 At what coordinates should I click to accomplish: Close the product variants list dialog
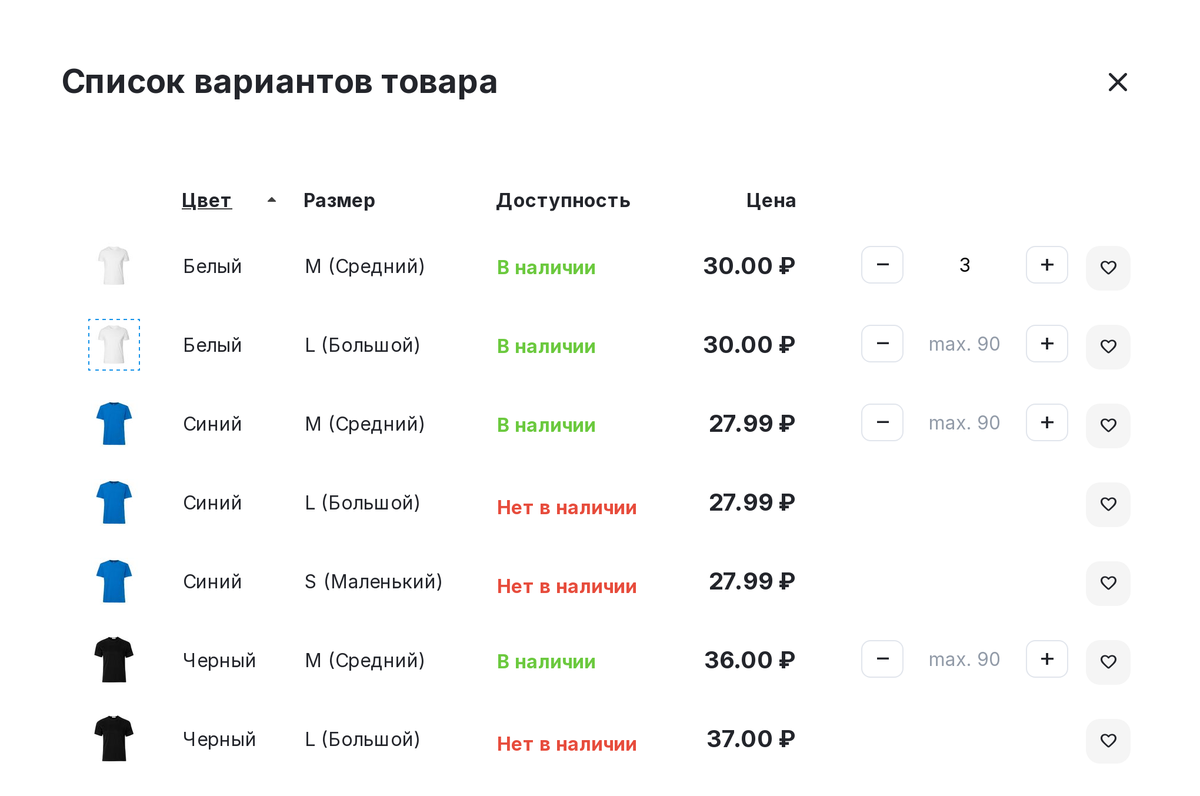coord(1117,82)
